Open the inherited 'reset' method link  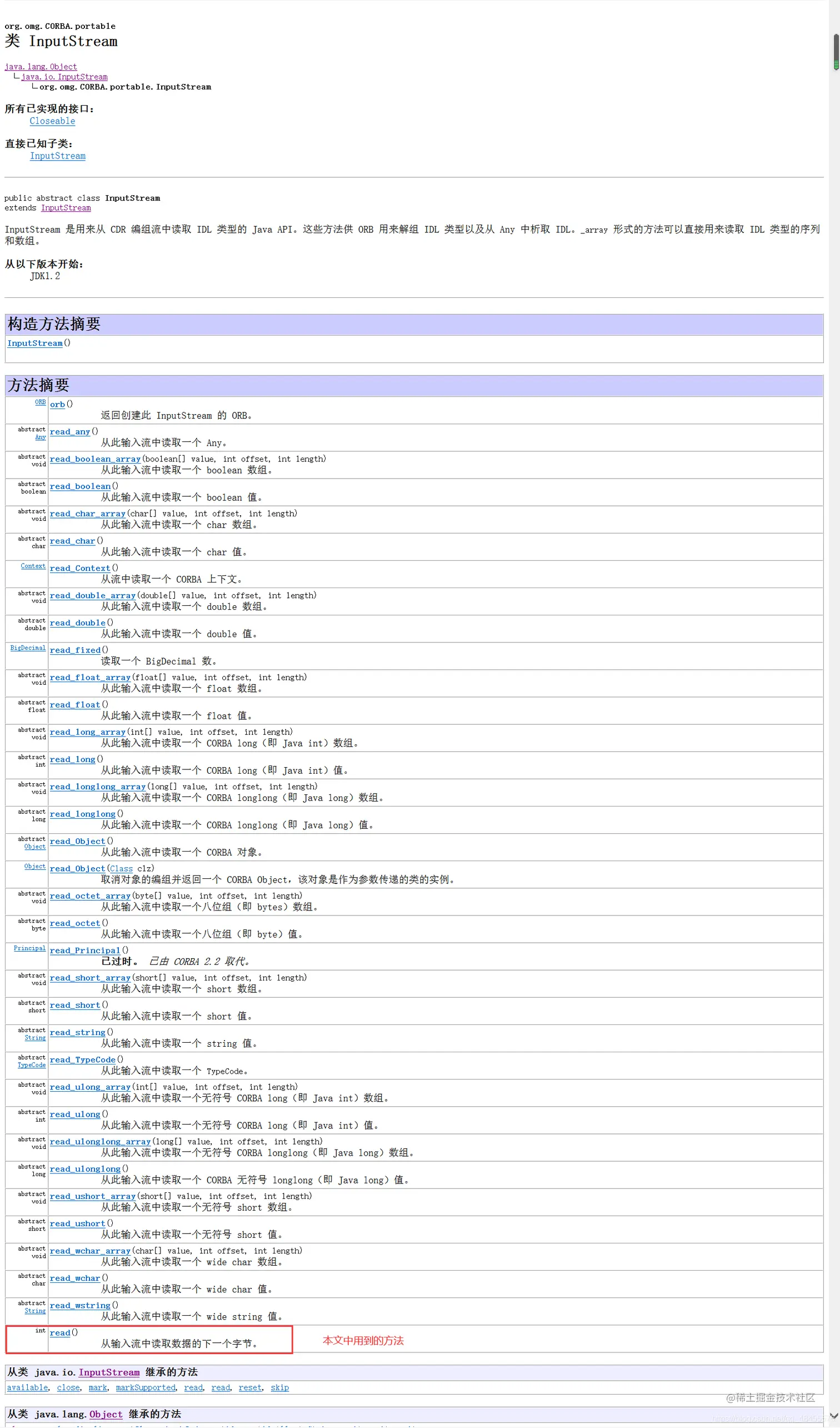(x=251, y=1388)
